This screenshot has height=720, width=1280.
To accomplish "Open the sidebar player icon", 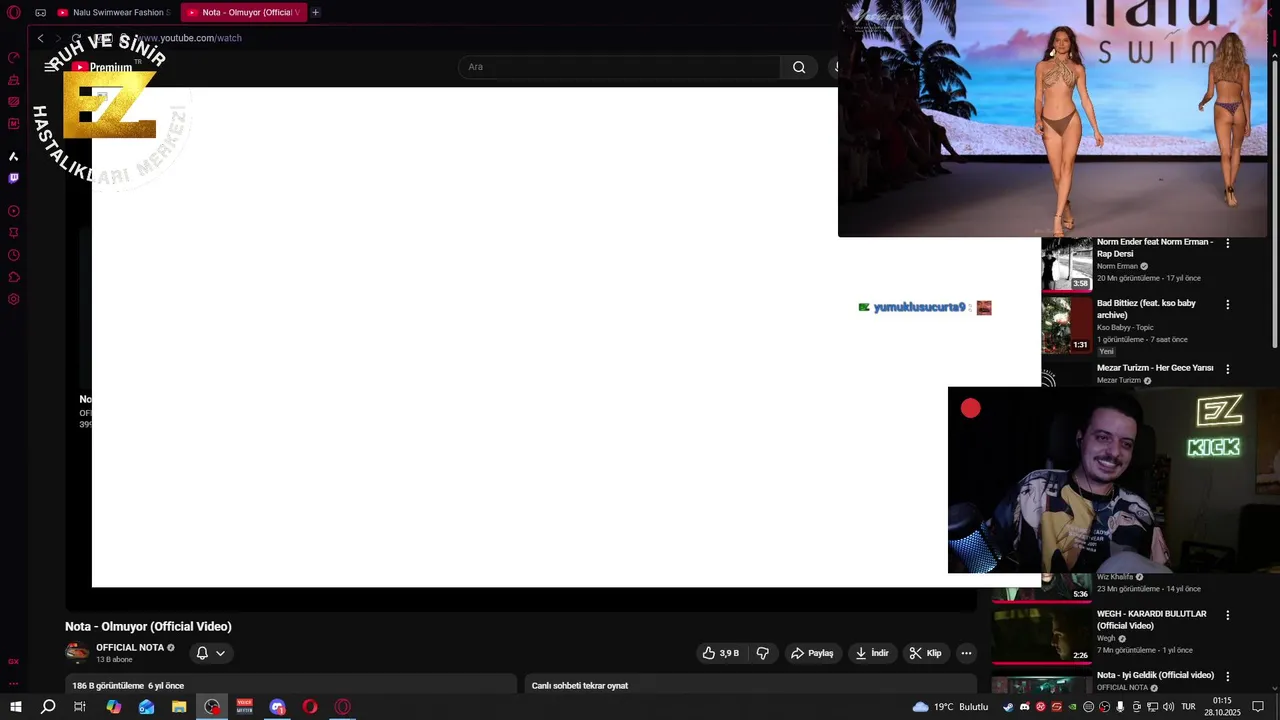I will point(14,211).
